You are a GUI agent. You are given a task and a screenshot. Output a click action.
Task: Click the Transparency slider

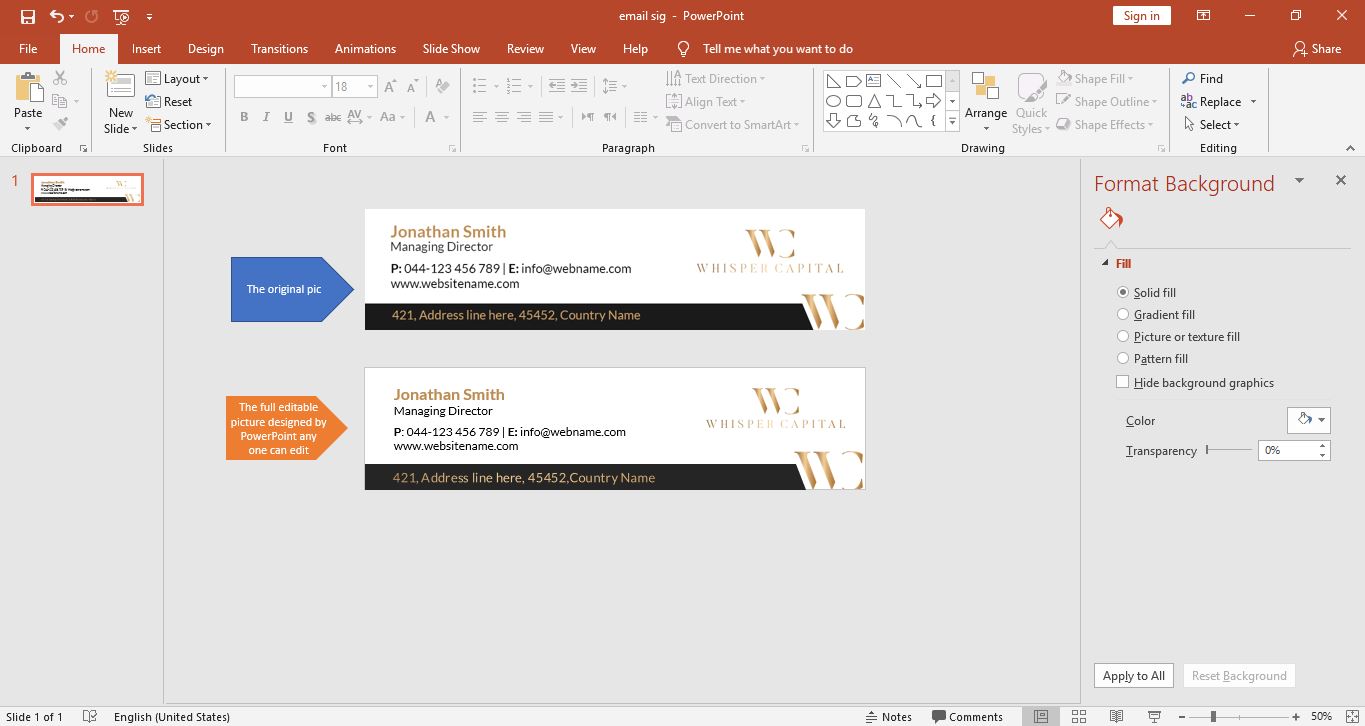1229,450
